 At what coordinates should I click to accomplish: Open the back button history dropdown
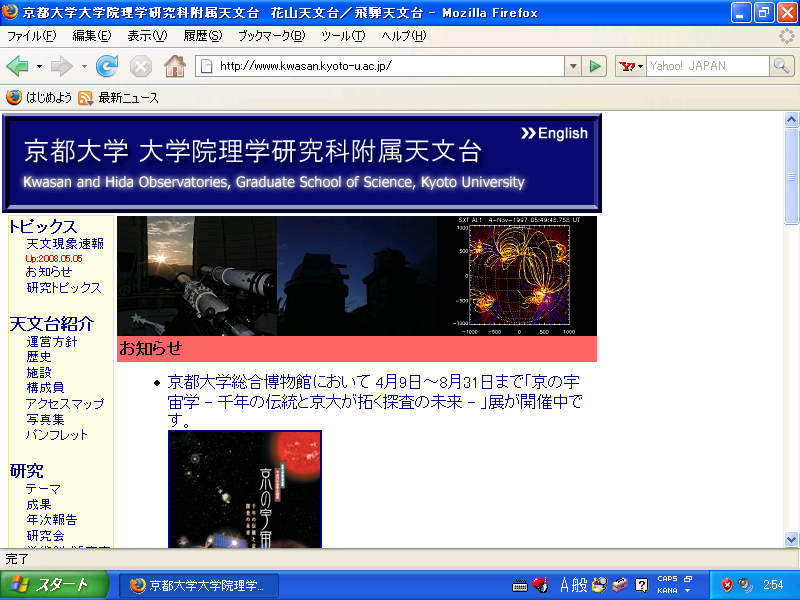tap(39, 66)
